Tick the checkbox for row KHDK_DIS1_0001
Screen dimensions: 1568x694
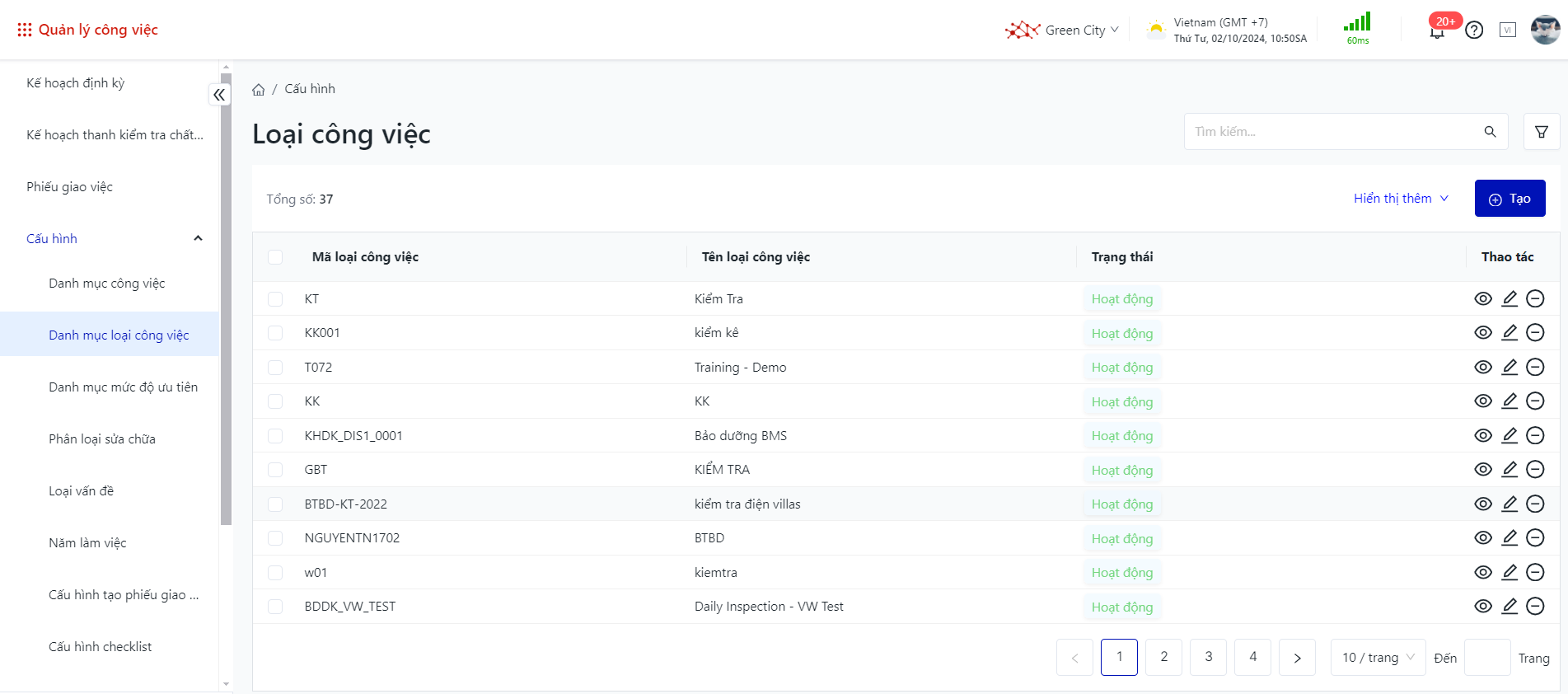(275, 436)
